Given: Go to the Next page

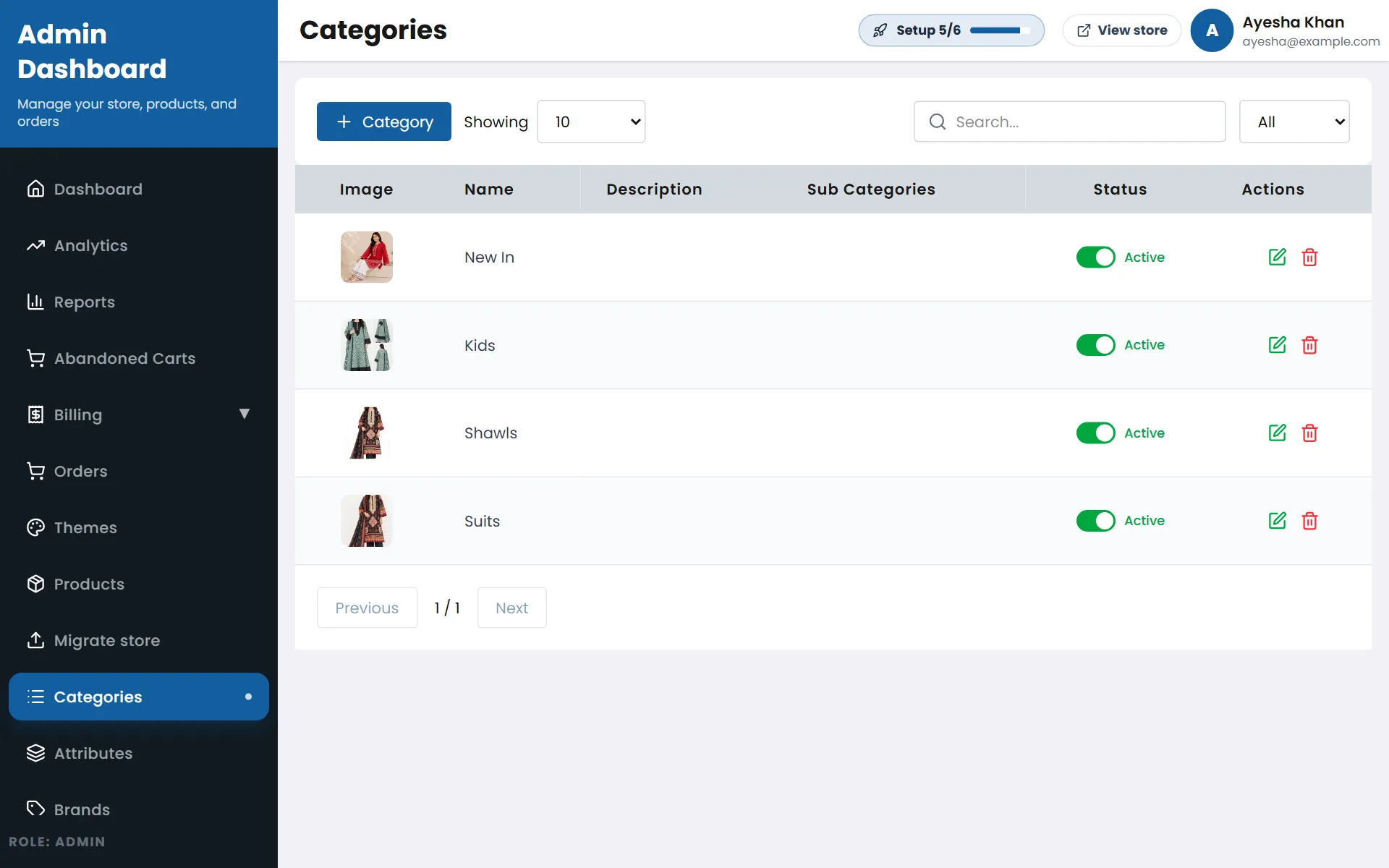Looking at the screenshot, I should 511,608.
